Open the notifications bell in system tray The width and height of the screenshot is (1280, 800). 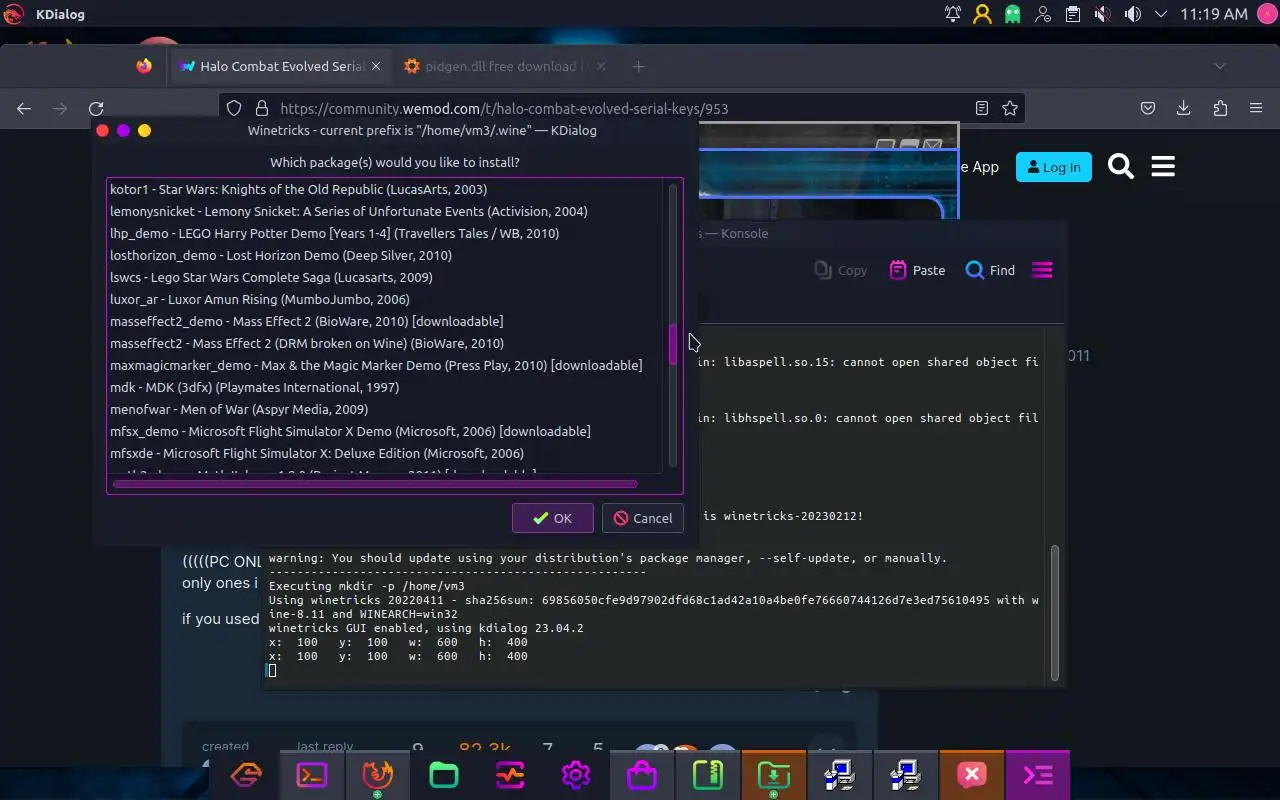(953, 14)
